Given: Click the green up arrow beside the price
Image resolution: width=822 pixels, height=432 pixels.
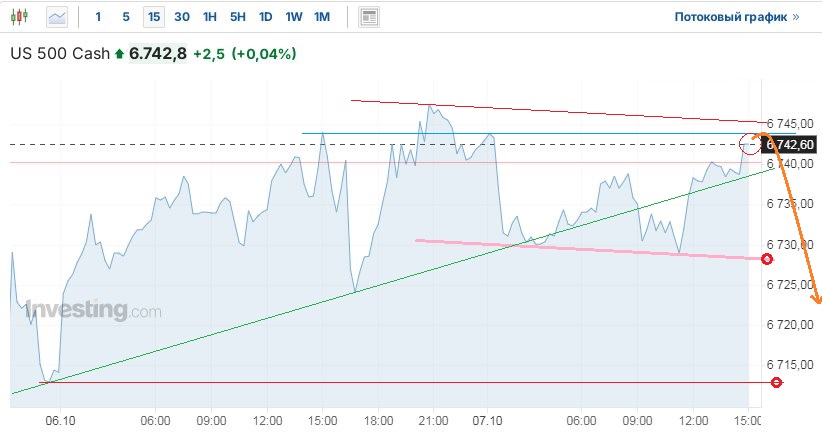Looking at the screenshot, I should pos(120,54).
